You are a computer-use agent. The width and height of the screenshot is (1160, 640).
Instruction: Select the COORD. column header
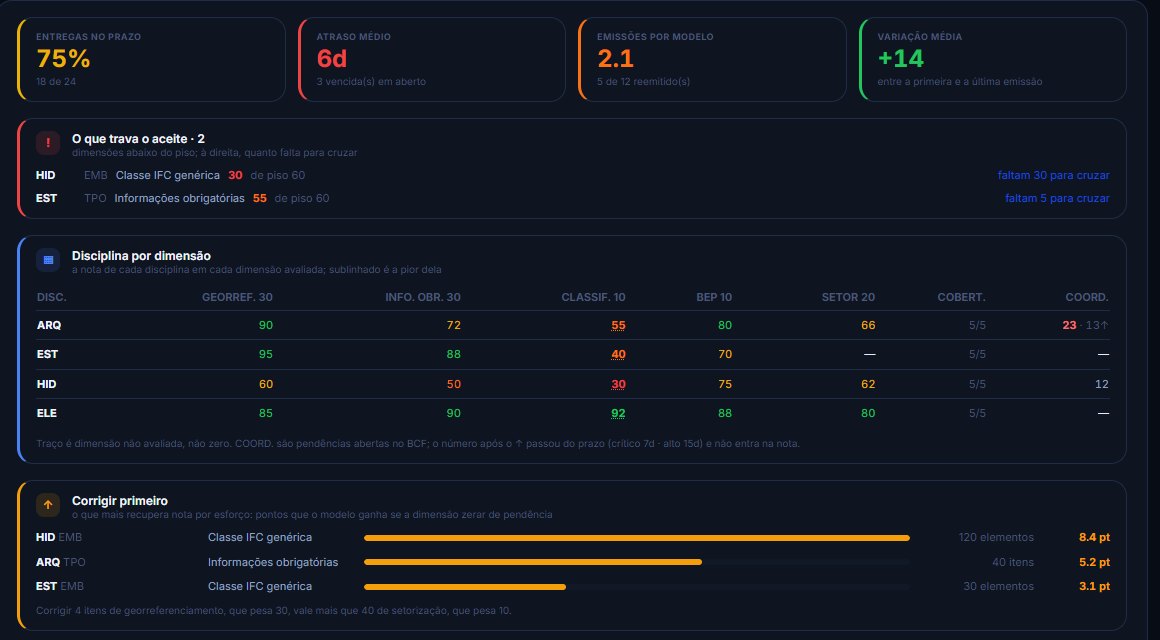[x=1087, y=297]
